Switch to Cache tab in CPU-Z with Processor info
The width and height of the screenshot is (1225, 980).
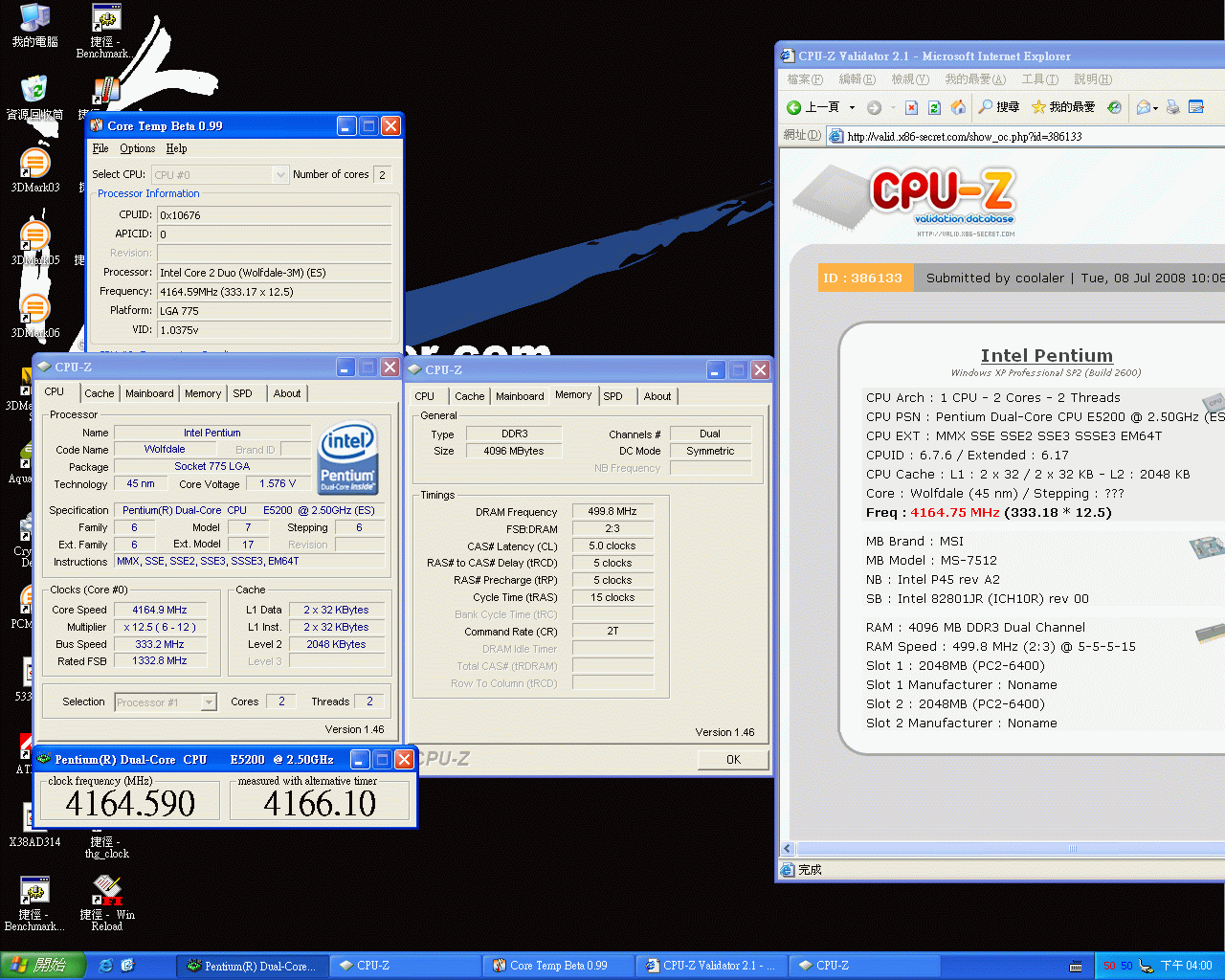tap(99, 393)
